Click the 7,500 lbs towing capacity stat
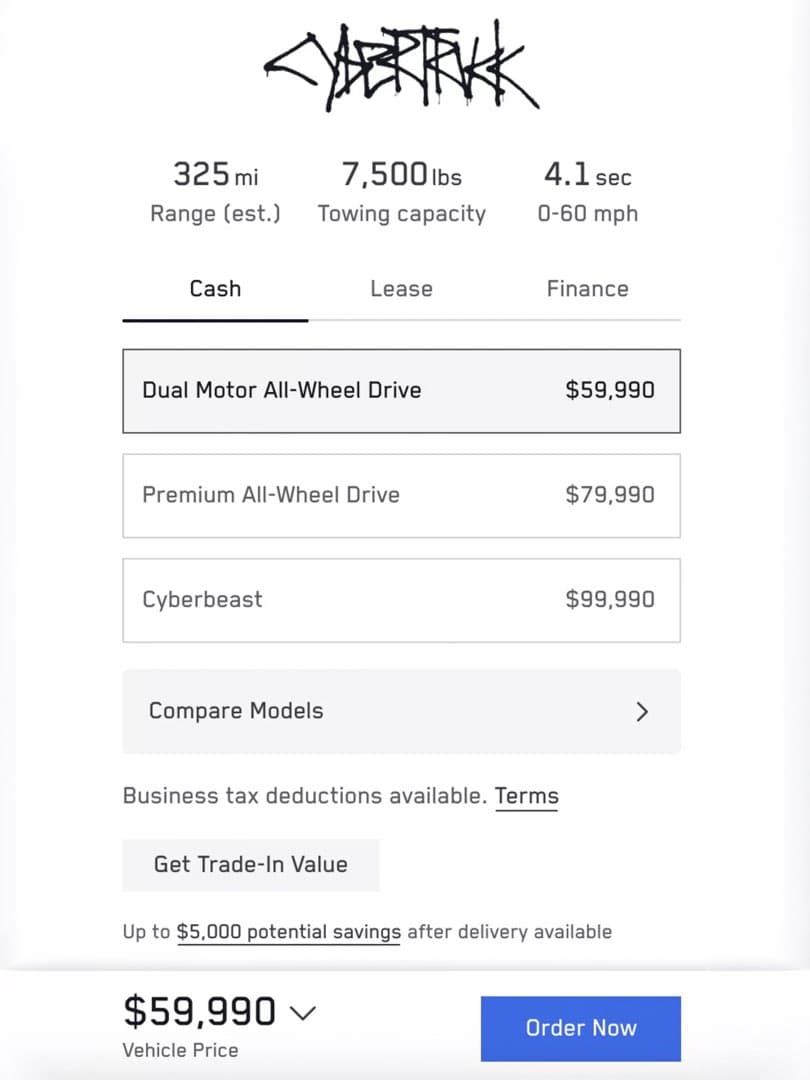 402,192
